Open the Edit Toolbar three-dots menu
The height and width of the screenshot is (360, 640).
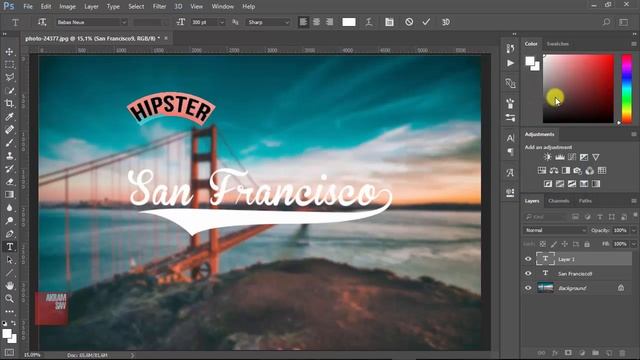(x=9, y=311)
